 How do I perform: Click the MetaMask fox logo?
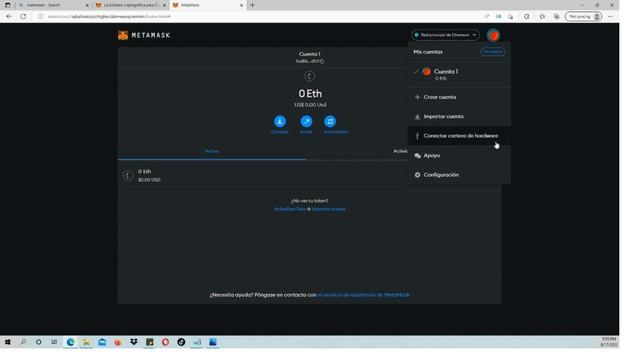pos(123,35)
